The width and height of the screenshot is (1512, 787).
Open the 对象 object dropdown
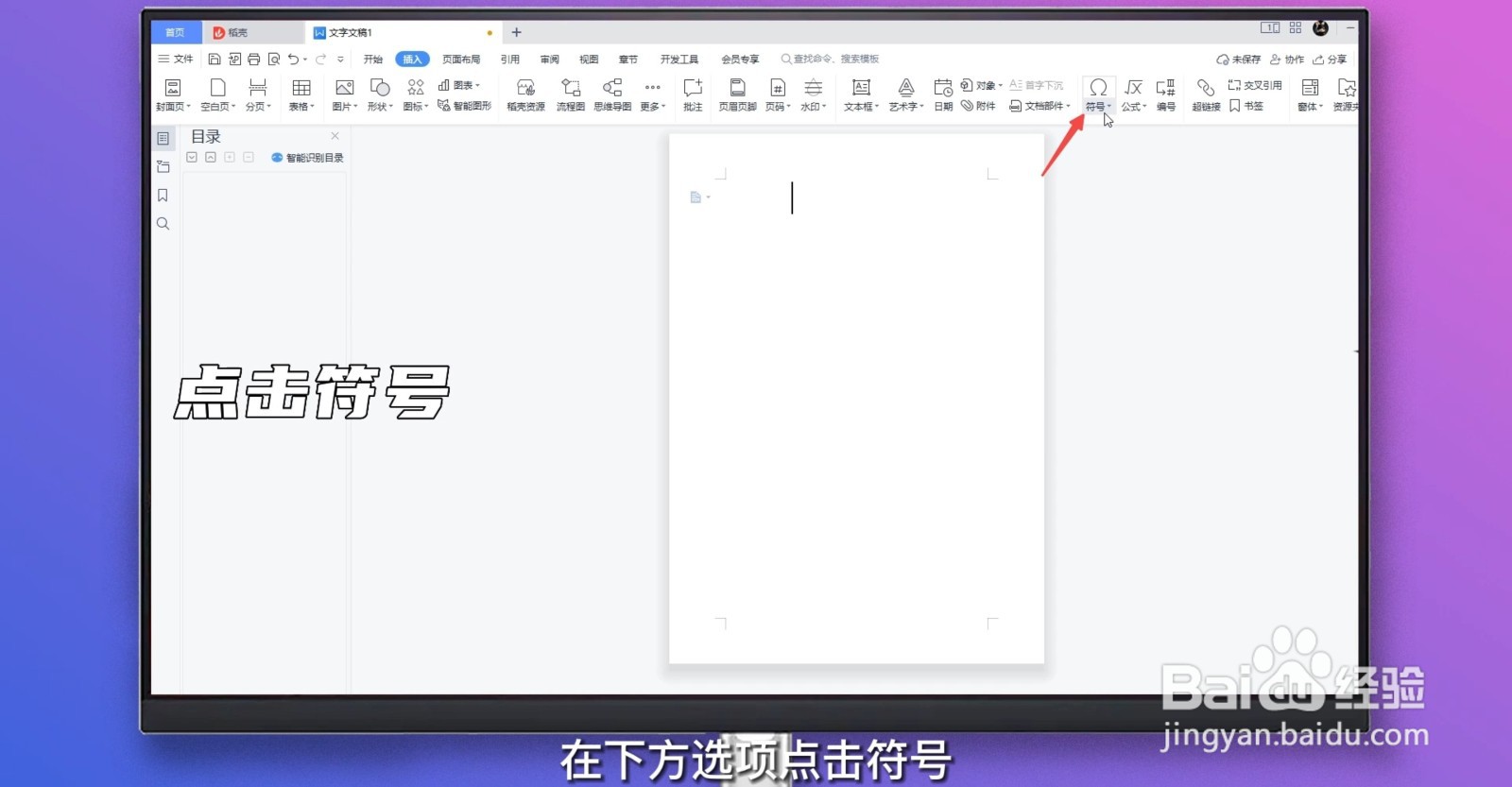(x=982, y=85)
